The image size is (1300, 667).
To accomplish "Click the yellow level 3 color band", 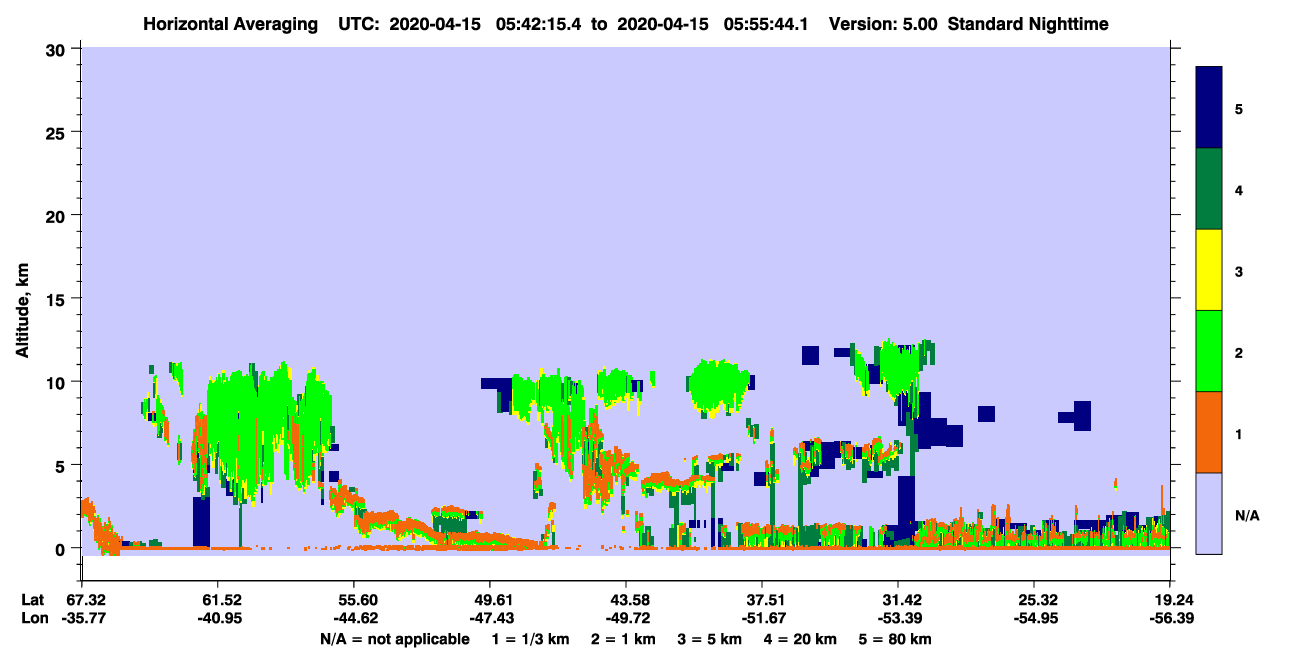I will click(1209, 270).
